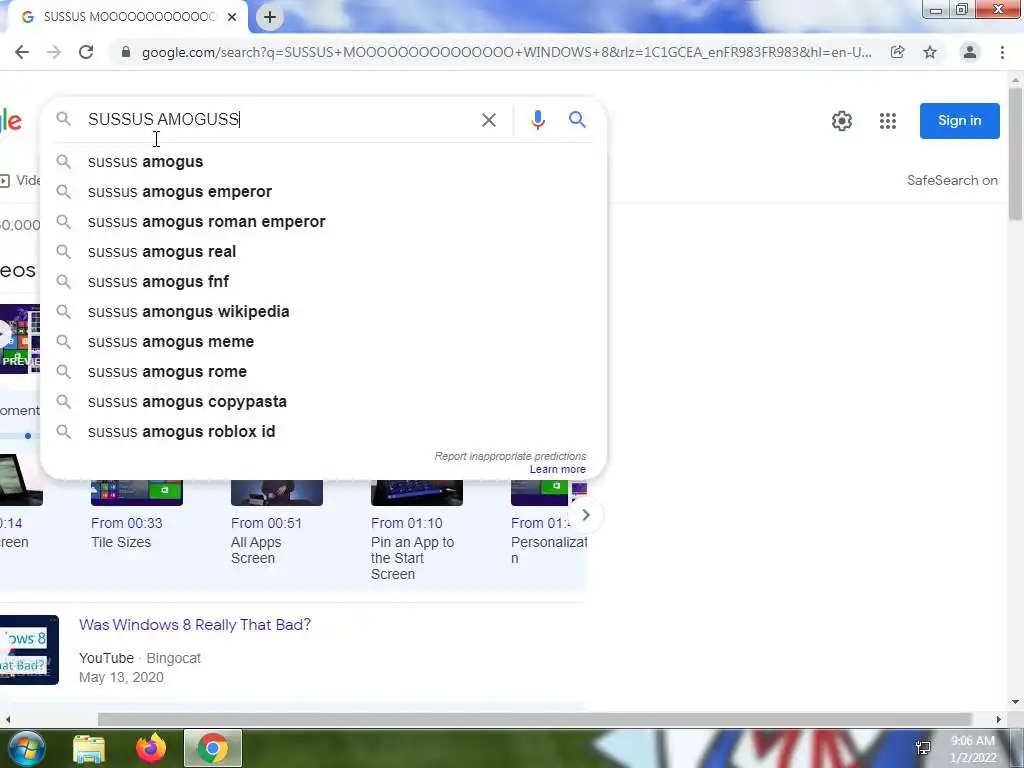The image size is (1024, 768).
Task: Submit search with blue magnifier
Action: point(577,120)
